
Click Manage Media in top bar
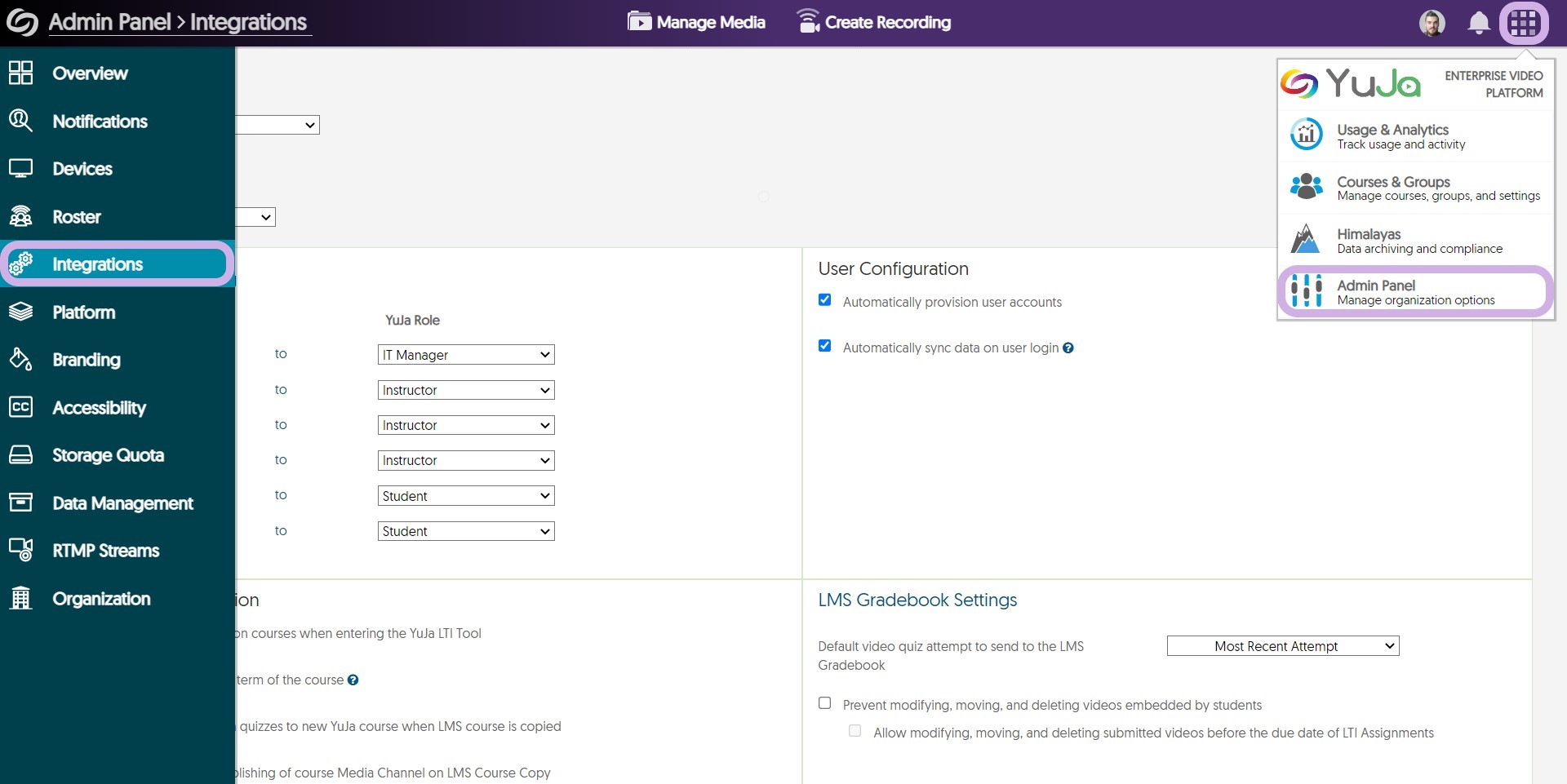696,22
